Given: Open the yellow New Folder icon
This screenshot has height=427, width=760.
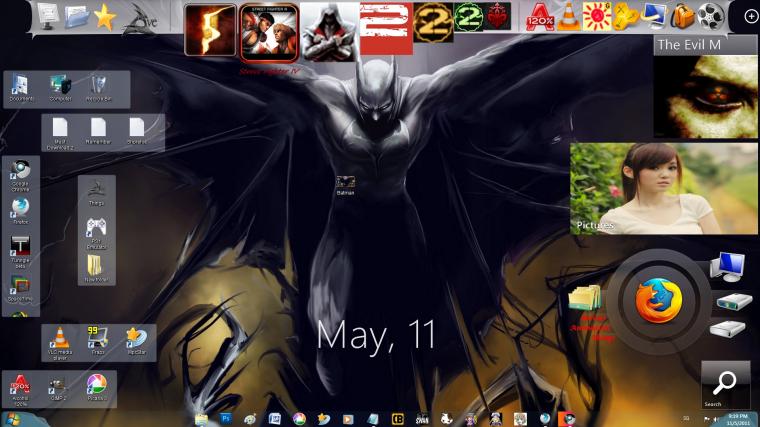Looking at the screenshot, I should click(x=96, y=269).
